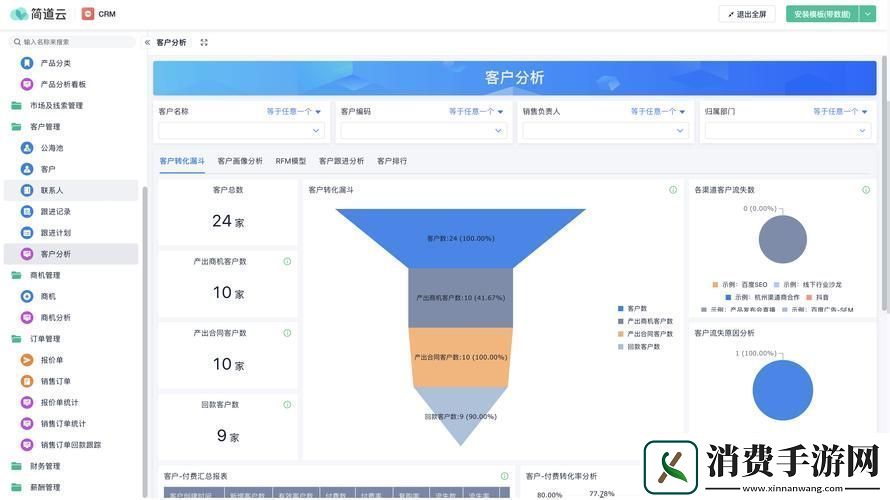Screen dimensions: 890x500
Task: Click info icon on 各渠道客户流失数 chart
Action: (866, 190)
